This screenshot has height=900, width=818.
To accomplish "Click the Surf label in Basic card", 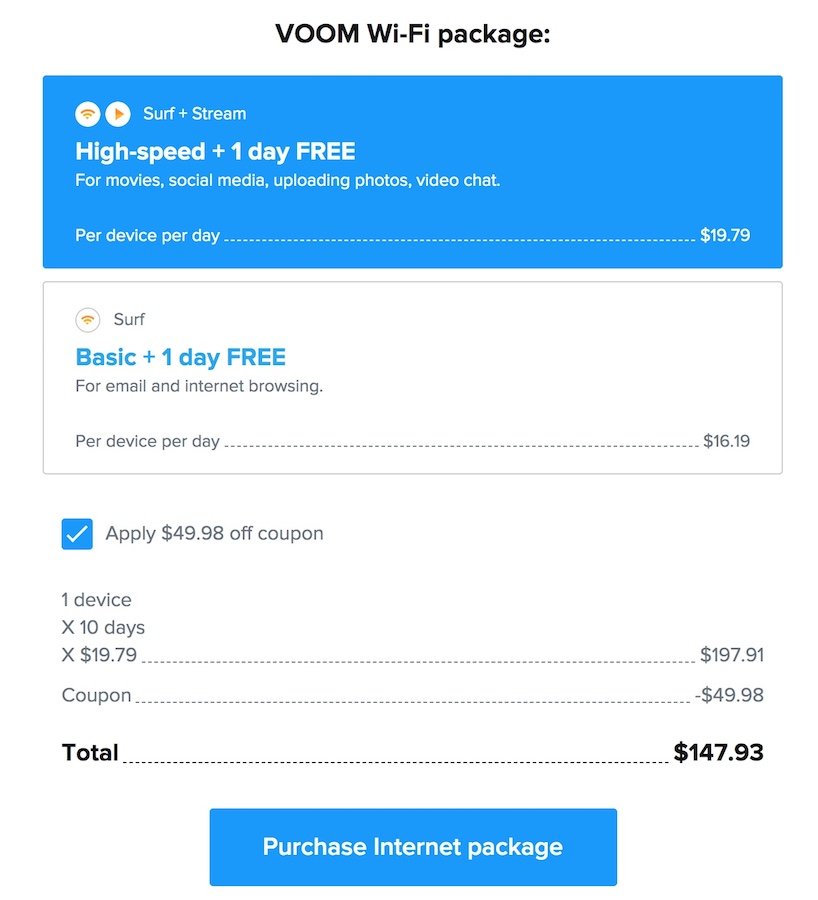I will tap(129, 319).
